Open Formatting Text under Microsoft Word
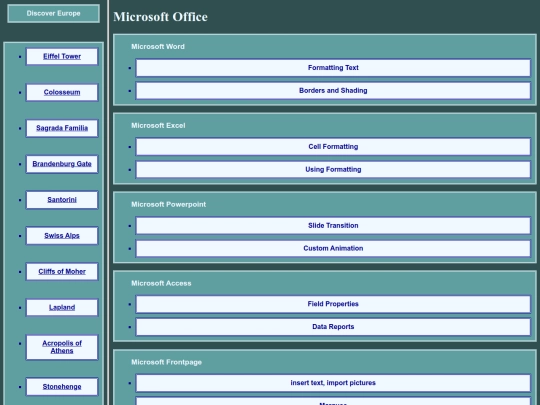Screen dimensions: 540x405 click(333, 68)
